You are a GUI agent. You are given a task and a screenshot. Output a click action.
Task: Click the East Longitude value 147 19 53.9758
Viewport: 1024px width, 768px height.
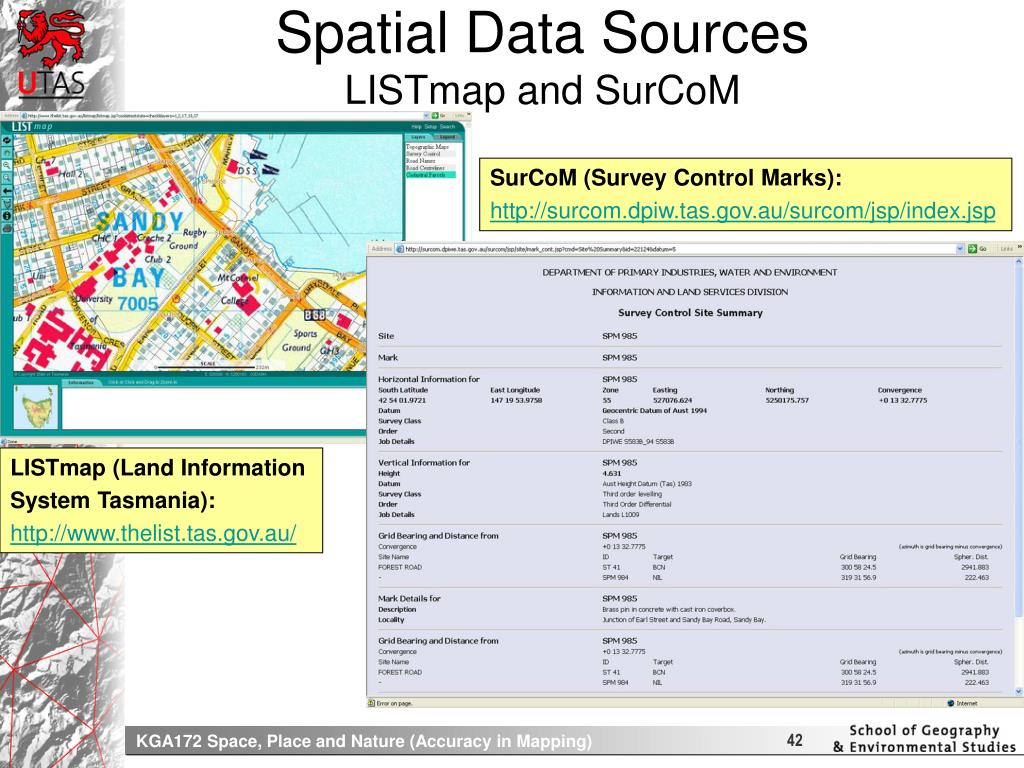point(516,400)
